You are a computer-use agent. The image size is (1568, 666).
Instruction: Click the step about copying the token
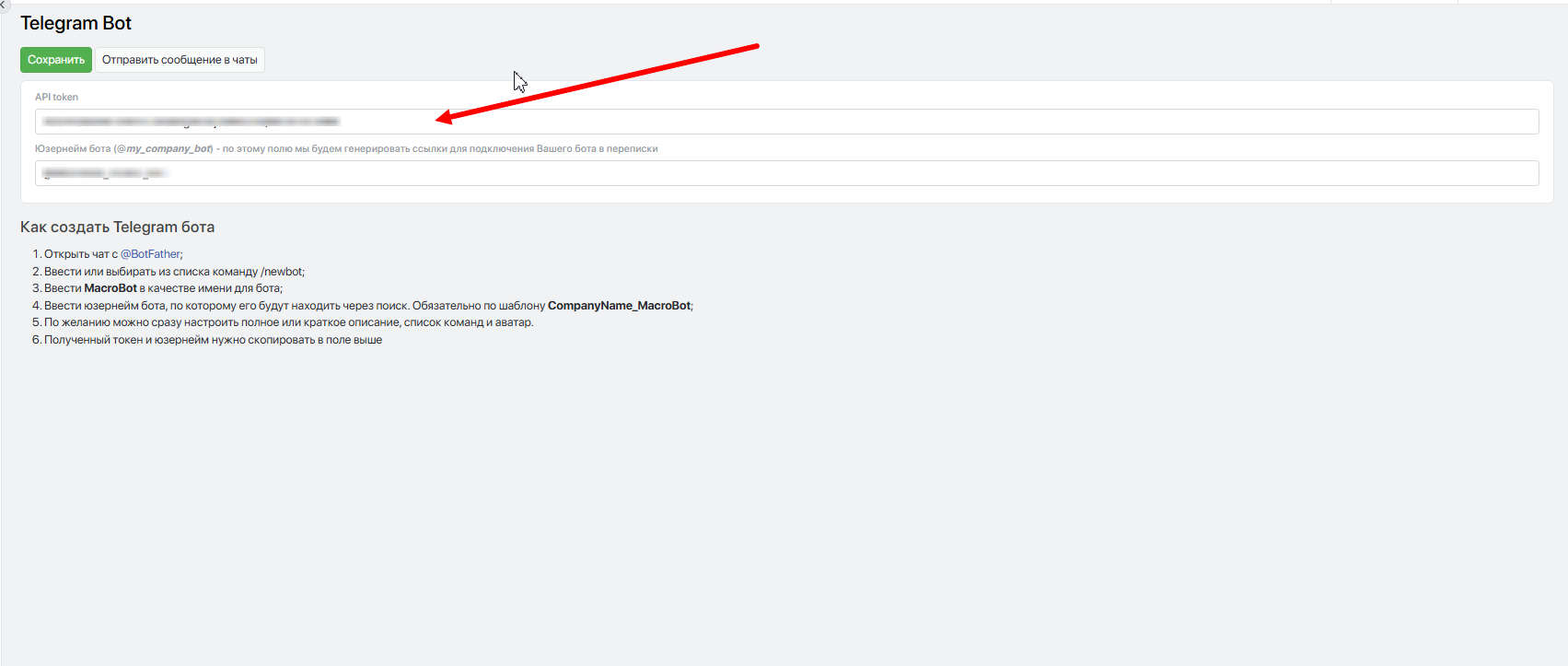coord(213,340)
